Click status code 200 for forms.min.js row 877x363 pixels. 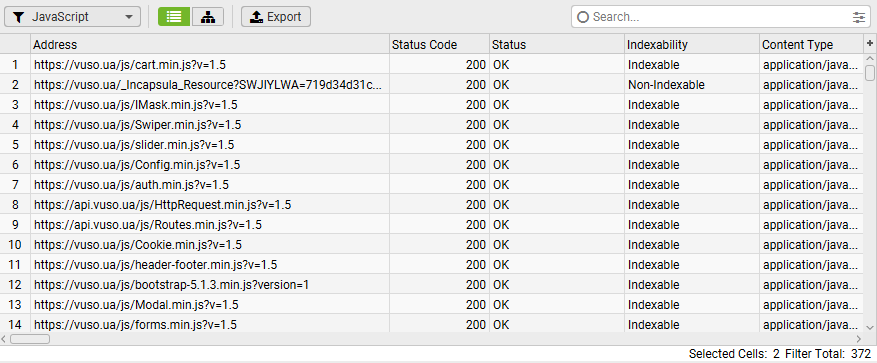coord(439,324)
